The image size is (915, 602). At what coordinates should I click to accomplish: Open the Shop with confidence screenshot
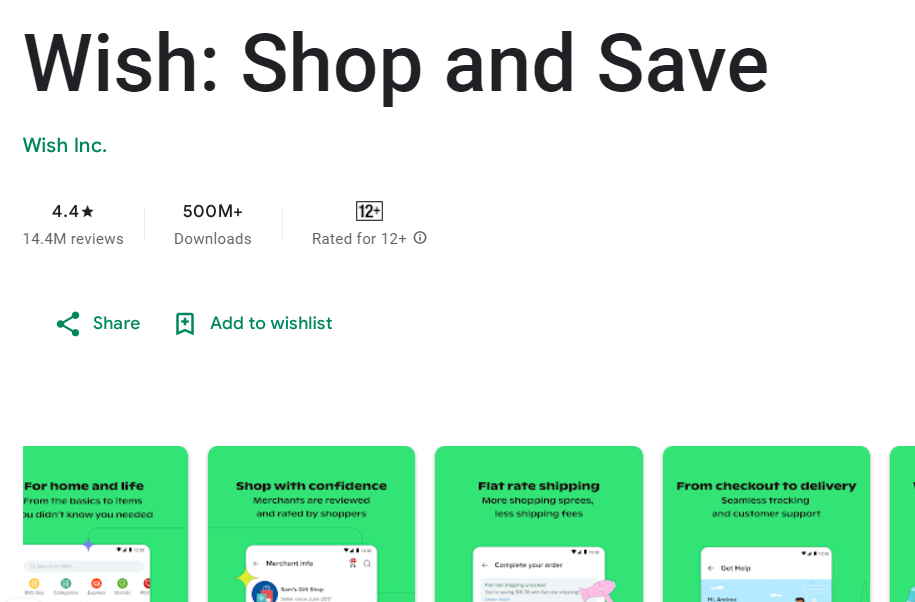tap(312, 524)
